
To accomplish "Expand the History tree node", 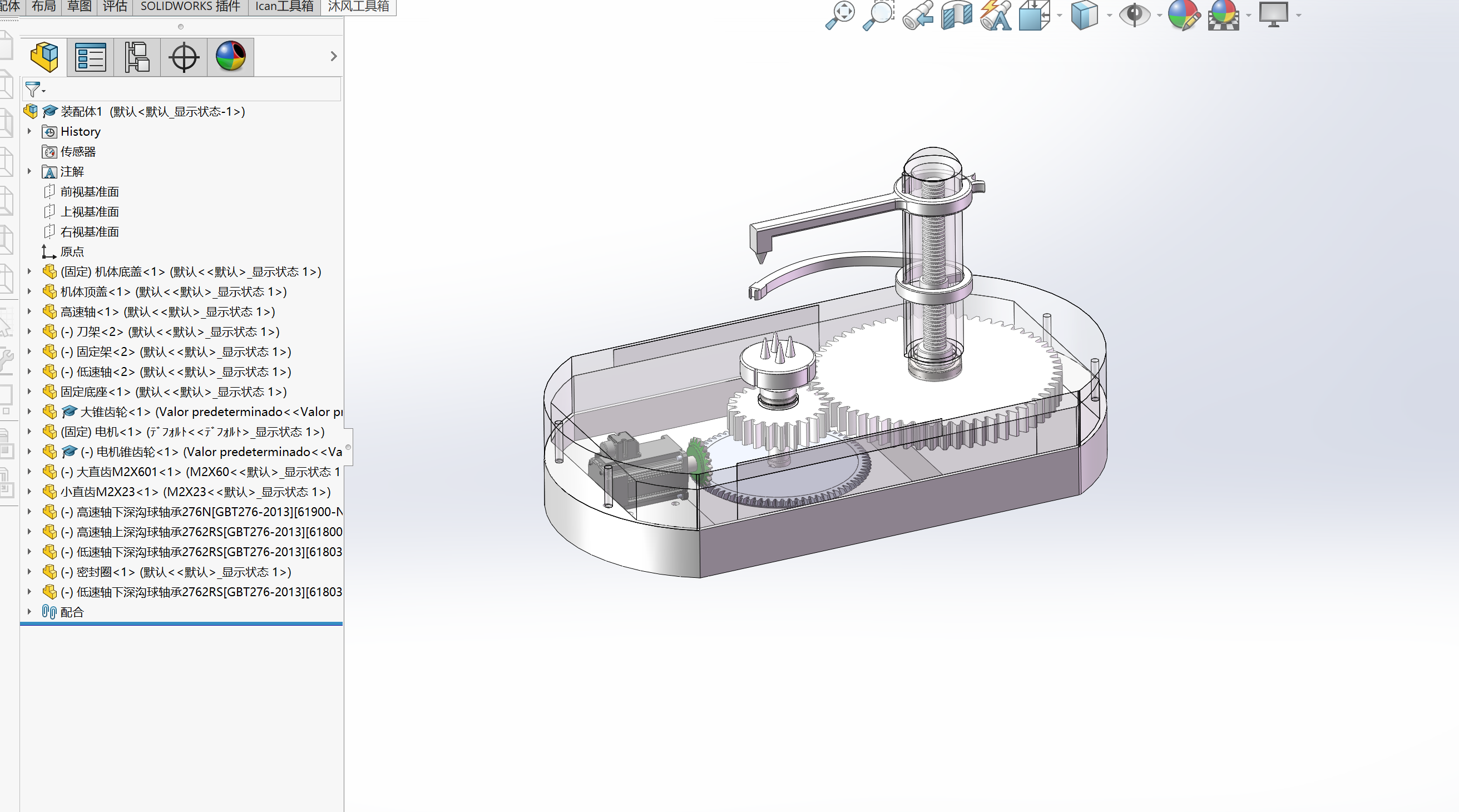I will [x=29, y=131].
